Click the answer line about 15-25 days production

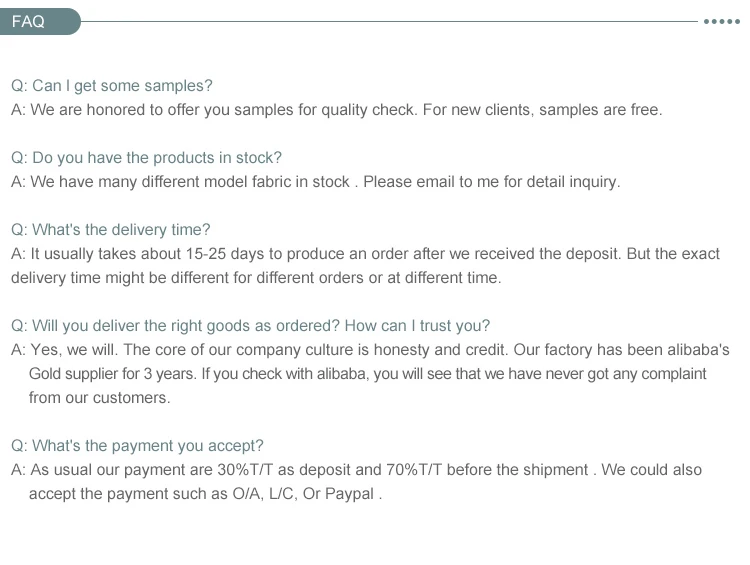click(x=365, y=254)
